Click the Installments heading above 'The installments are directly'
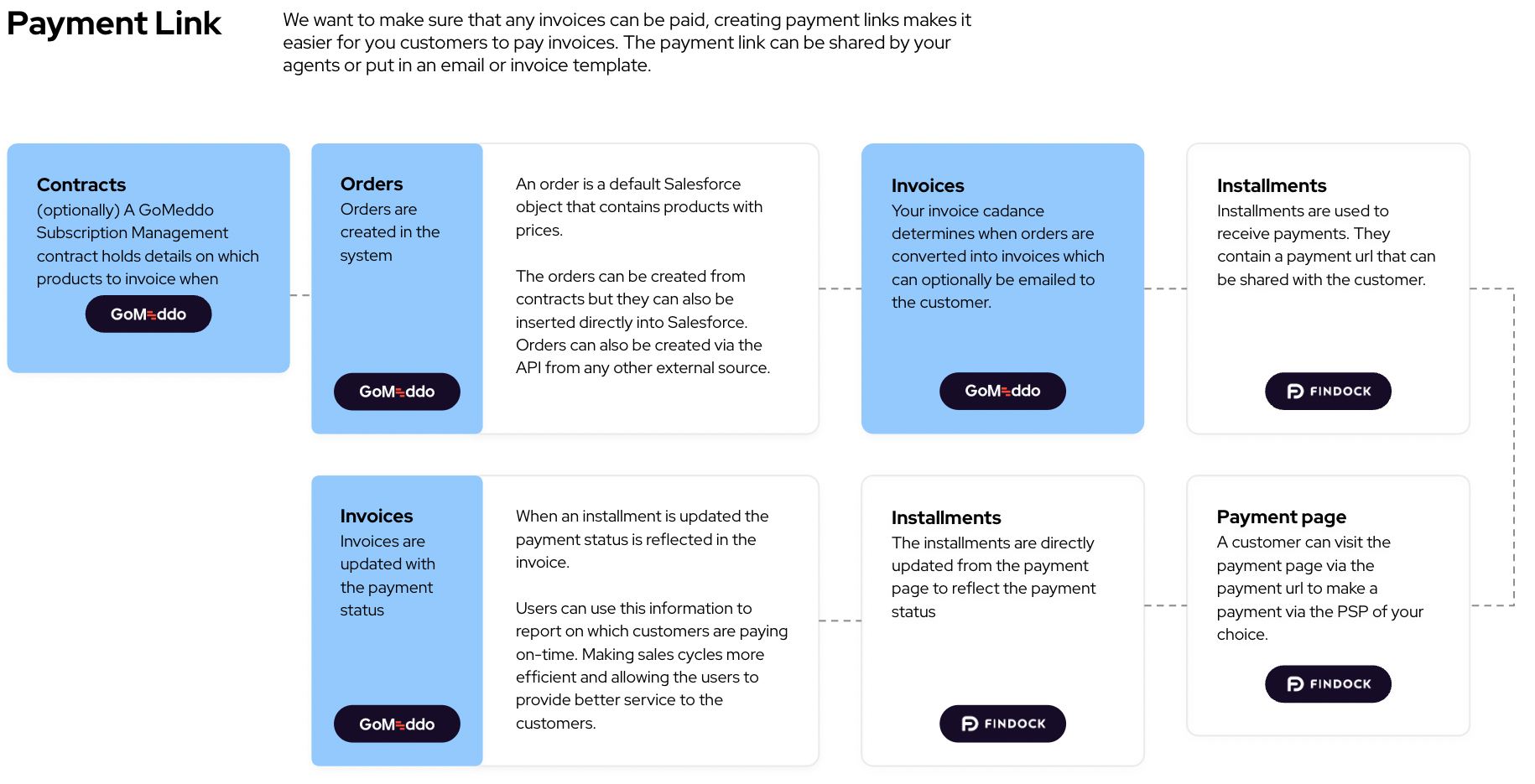1535x784 pixels. click(946, 517)
